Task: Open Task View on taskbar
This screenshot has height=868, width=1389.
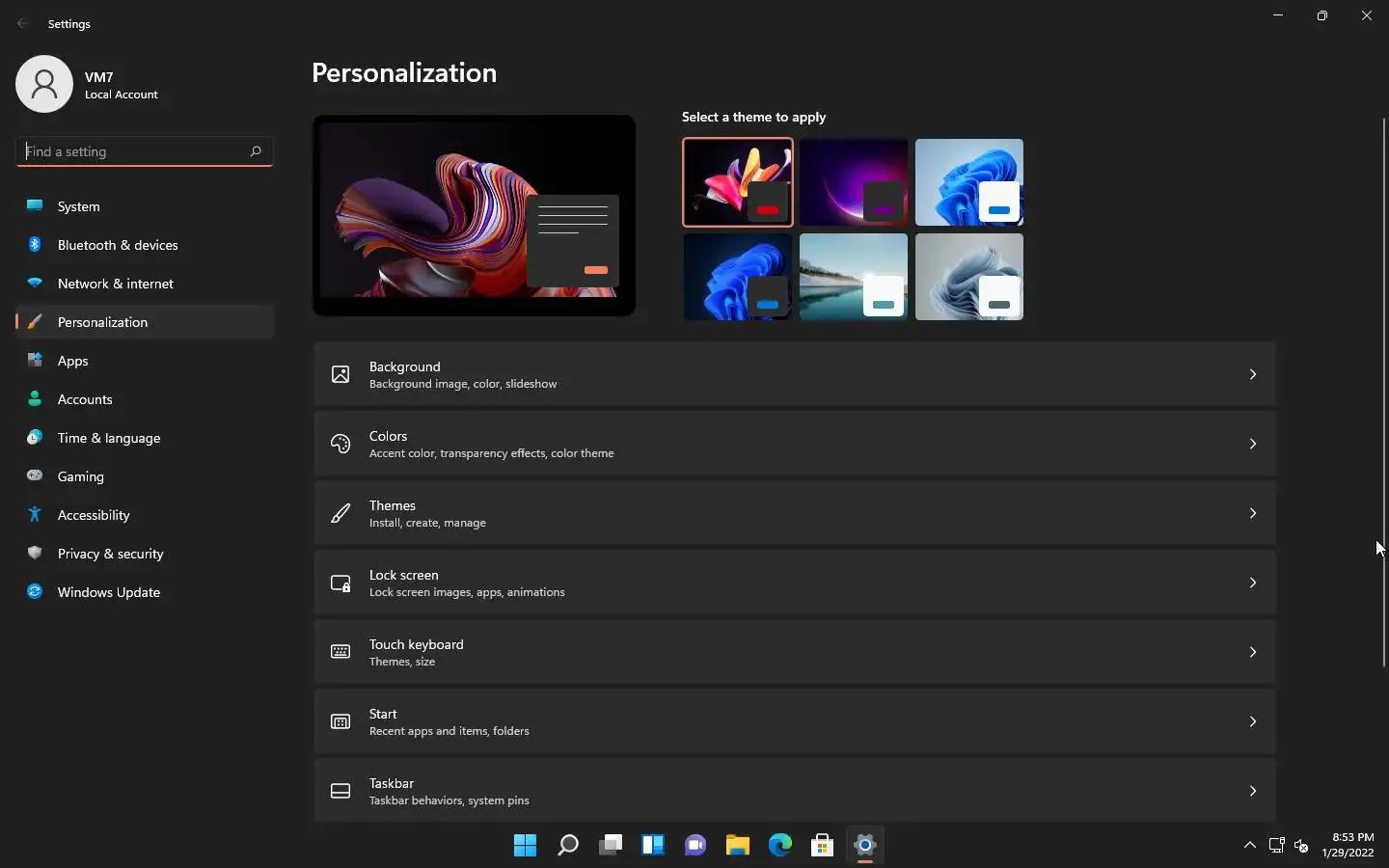Action: [x=611, y=846]
